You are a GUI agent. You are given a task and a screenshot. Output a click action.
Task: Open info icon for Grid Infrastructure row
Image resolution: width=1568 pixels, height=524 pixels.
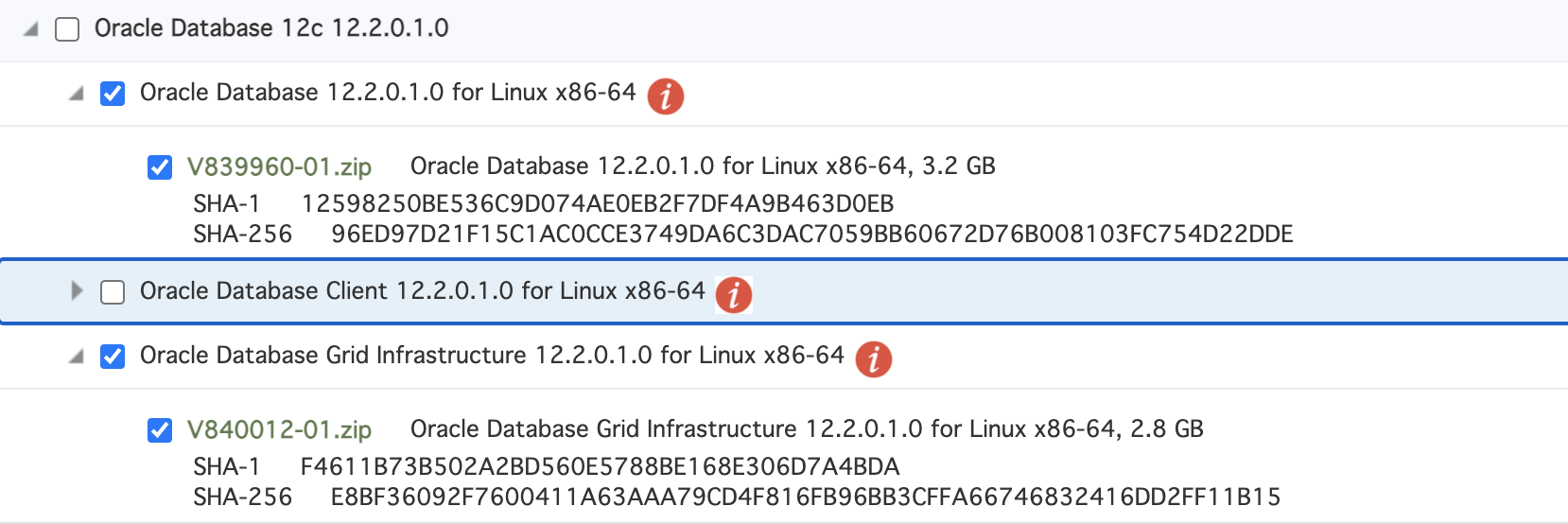(x=874, y=358)
